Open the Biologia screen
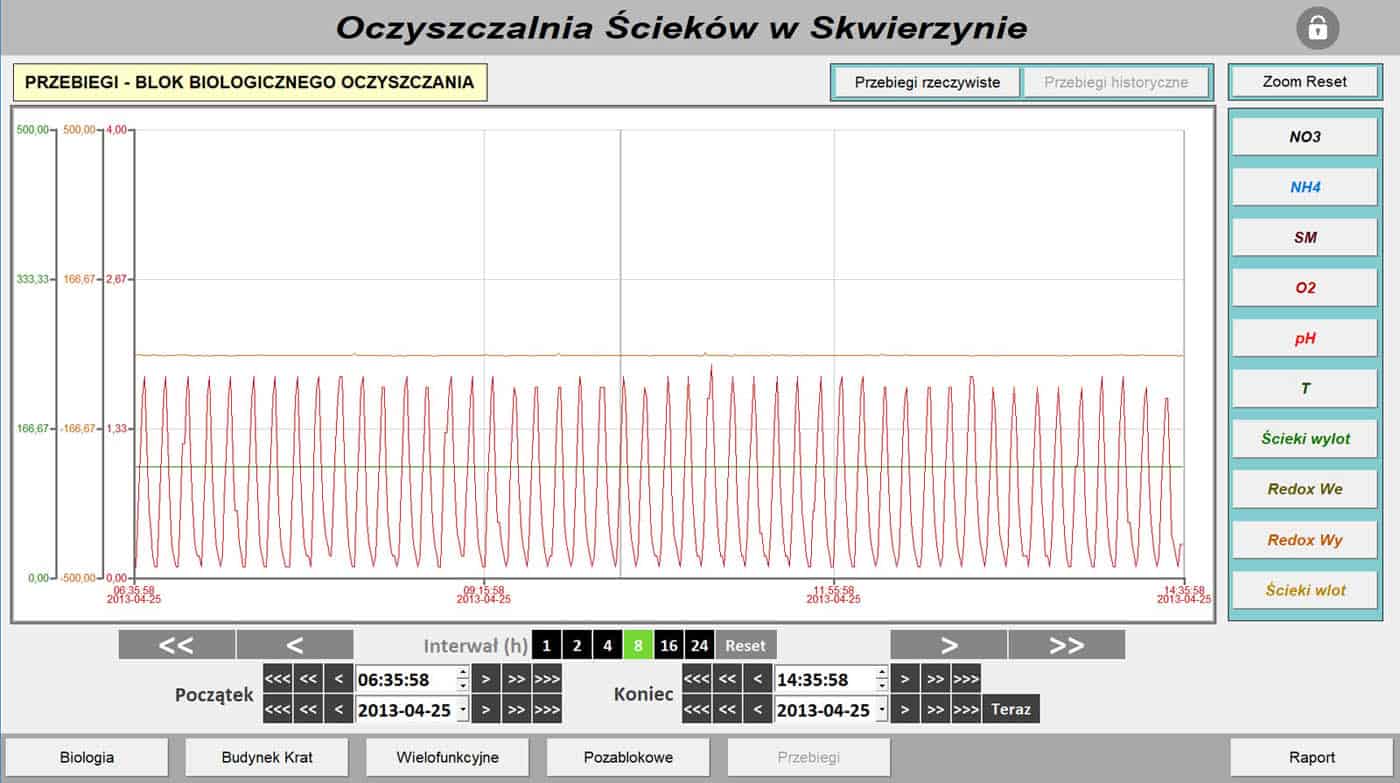Viewport: 1400px width, 783px height. (86, 757)
